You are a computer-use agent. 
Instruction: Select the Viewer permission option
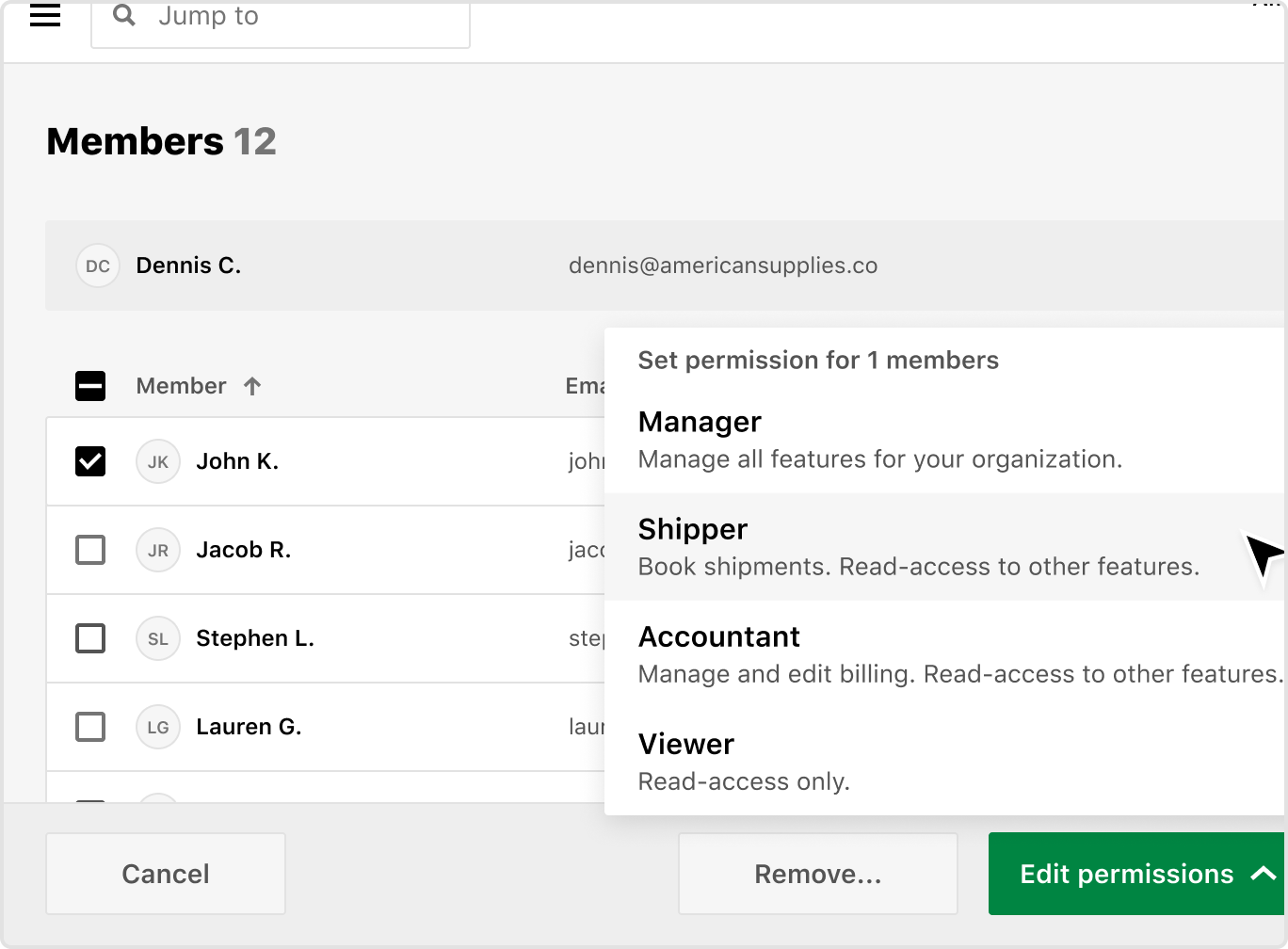[x=945, y=762]
